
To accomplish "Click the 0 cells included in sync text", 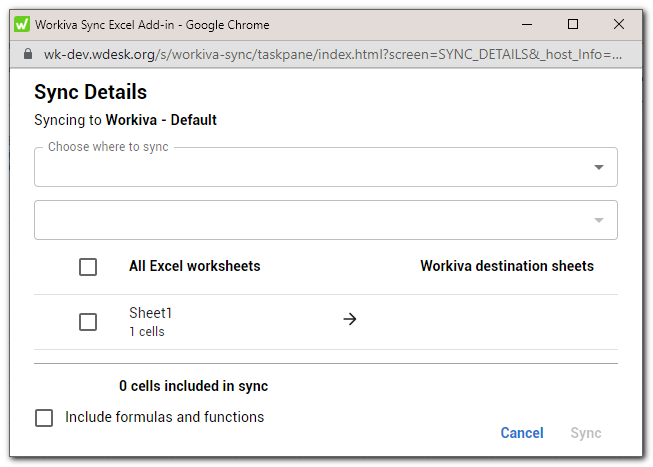I will pos(194,386).
